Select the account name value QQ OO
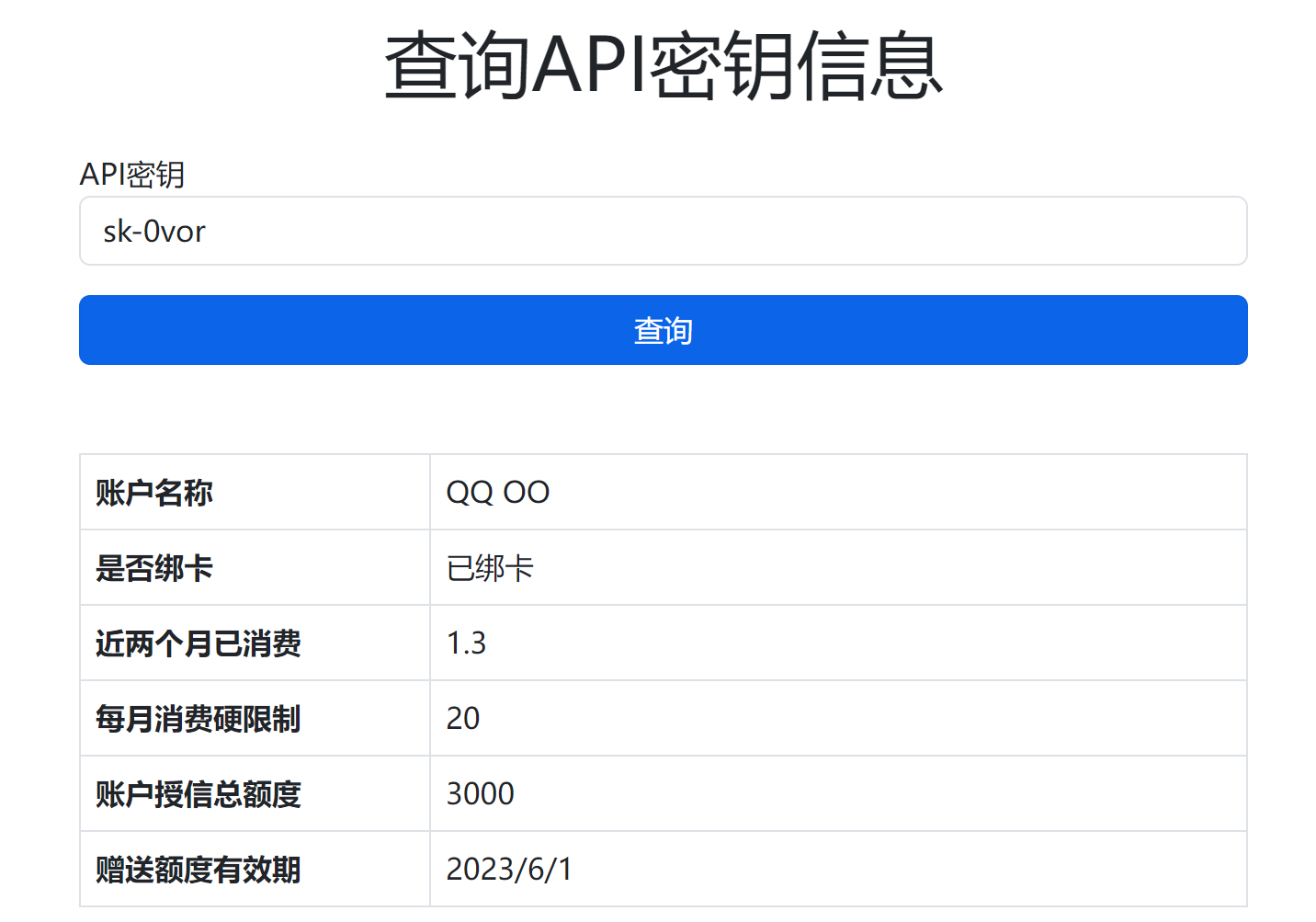The width and height of the screenshot is (1316, 922). [497, 492]
